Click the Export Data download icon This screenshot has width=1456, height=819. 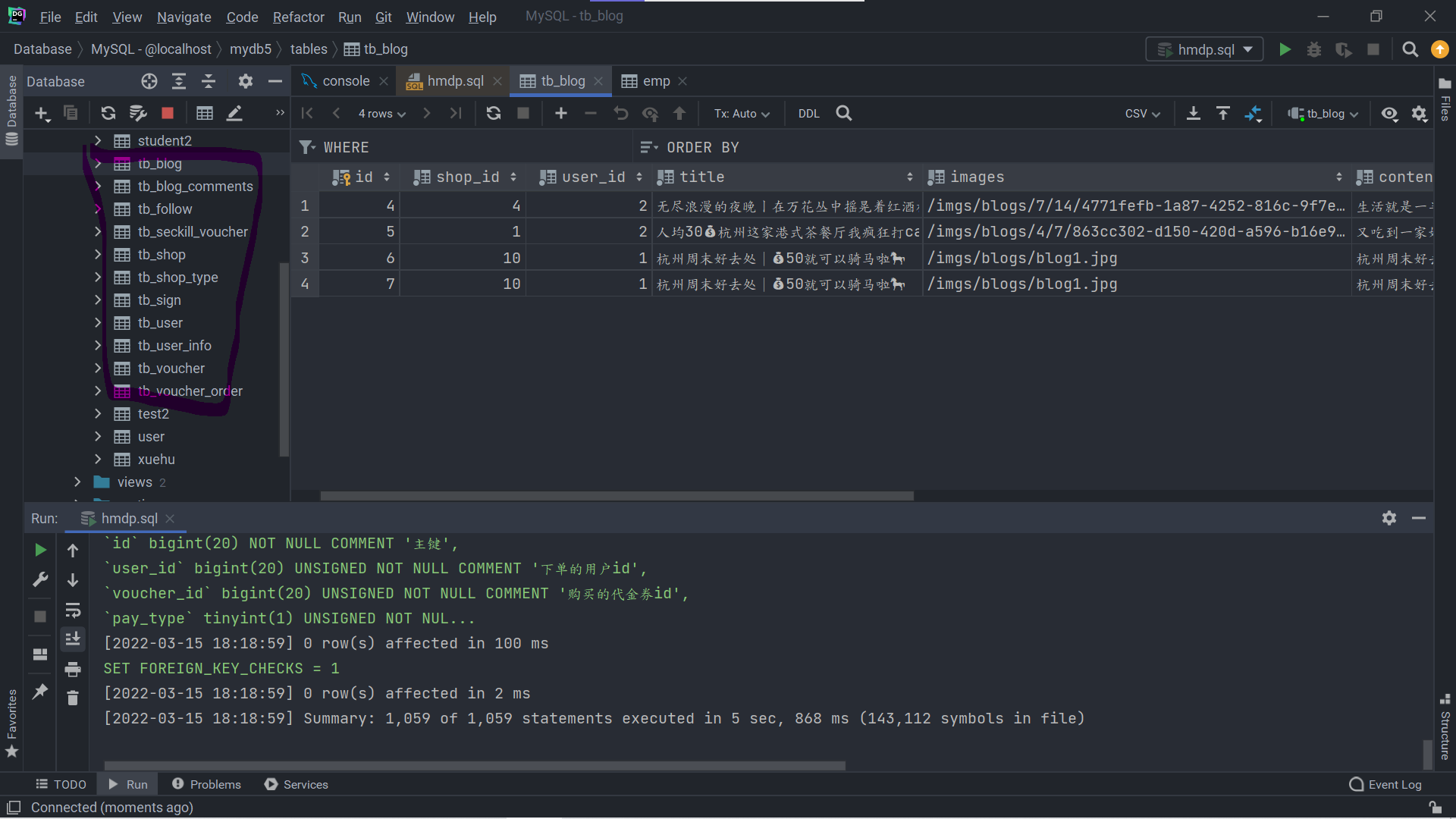(x=1193, y=113)
